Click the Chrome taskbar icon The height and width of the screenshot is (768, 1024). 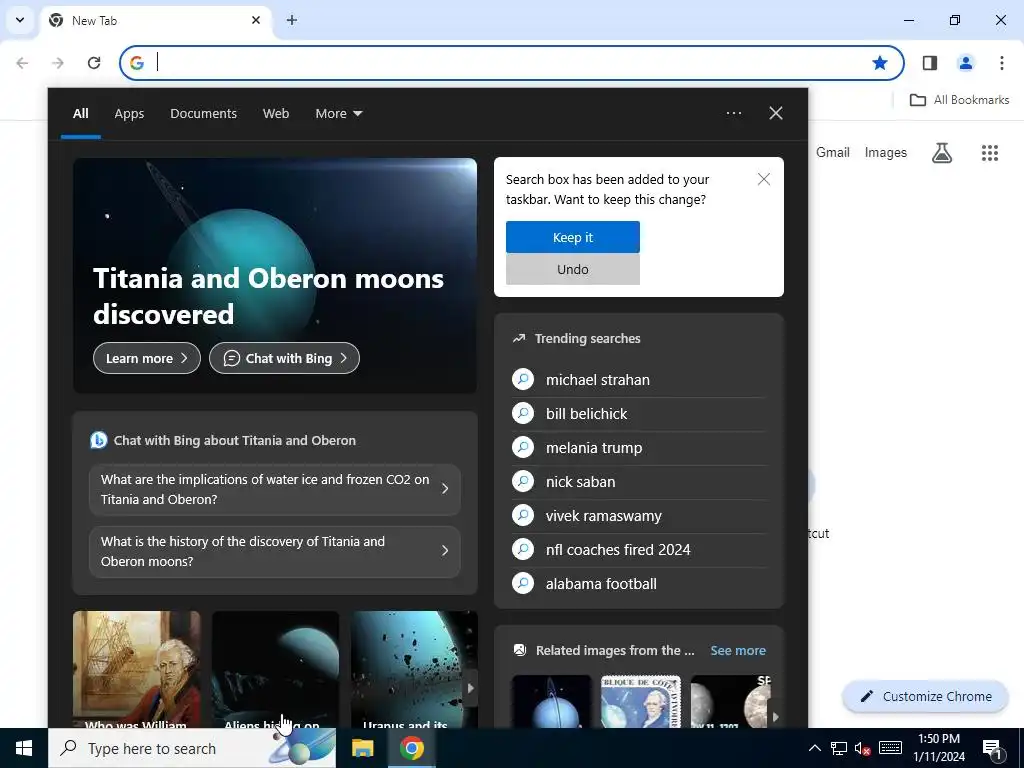[411, 748]
